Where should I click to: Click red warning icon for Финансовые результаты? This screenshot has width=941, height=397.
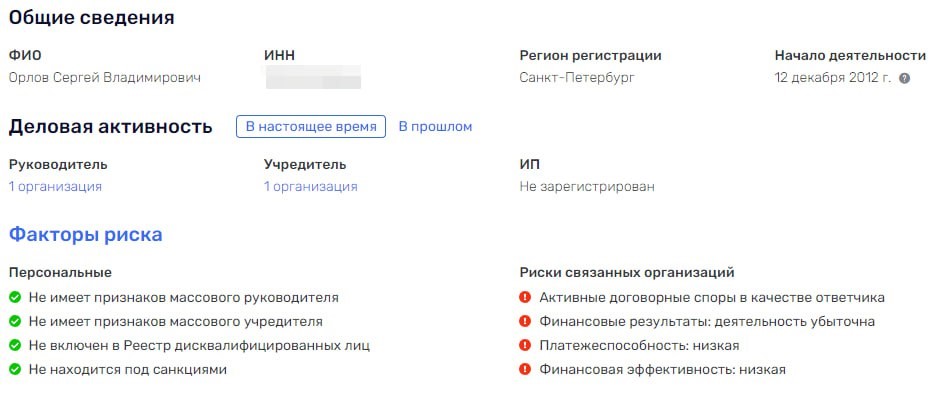point(525,321)
